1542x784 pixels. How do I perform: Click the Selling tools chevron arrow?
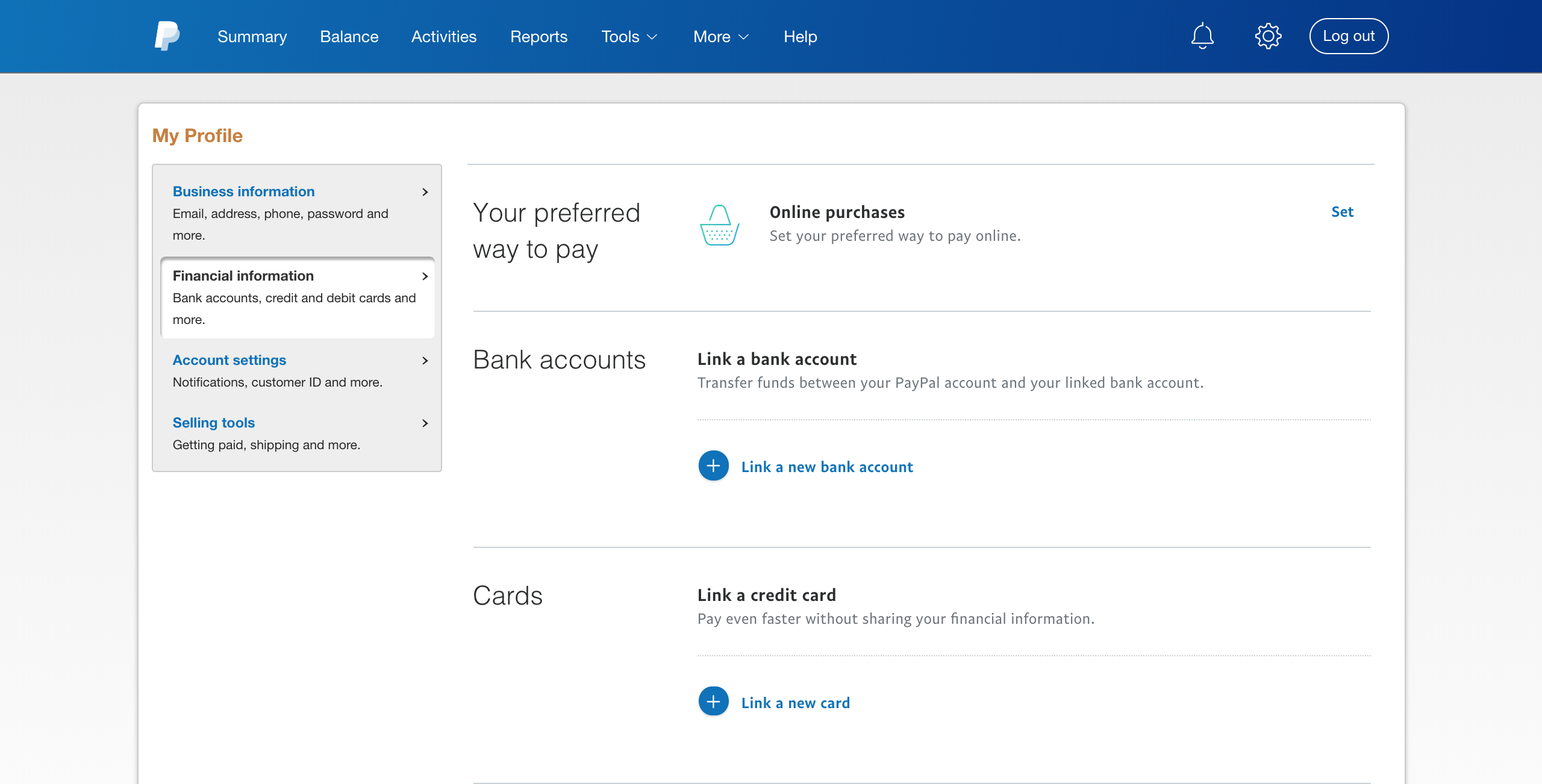(x=425, y=423)
